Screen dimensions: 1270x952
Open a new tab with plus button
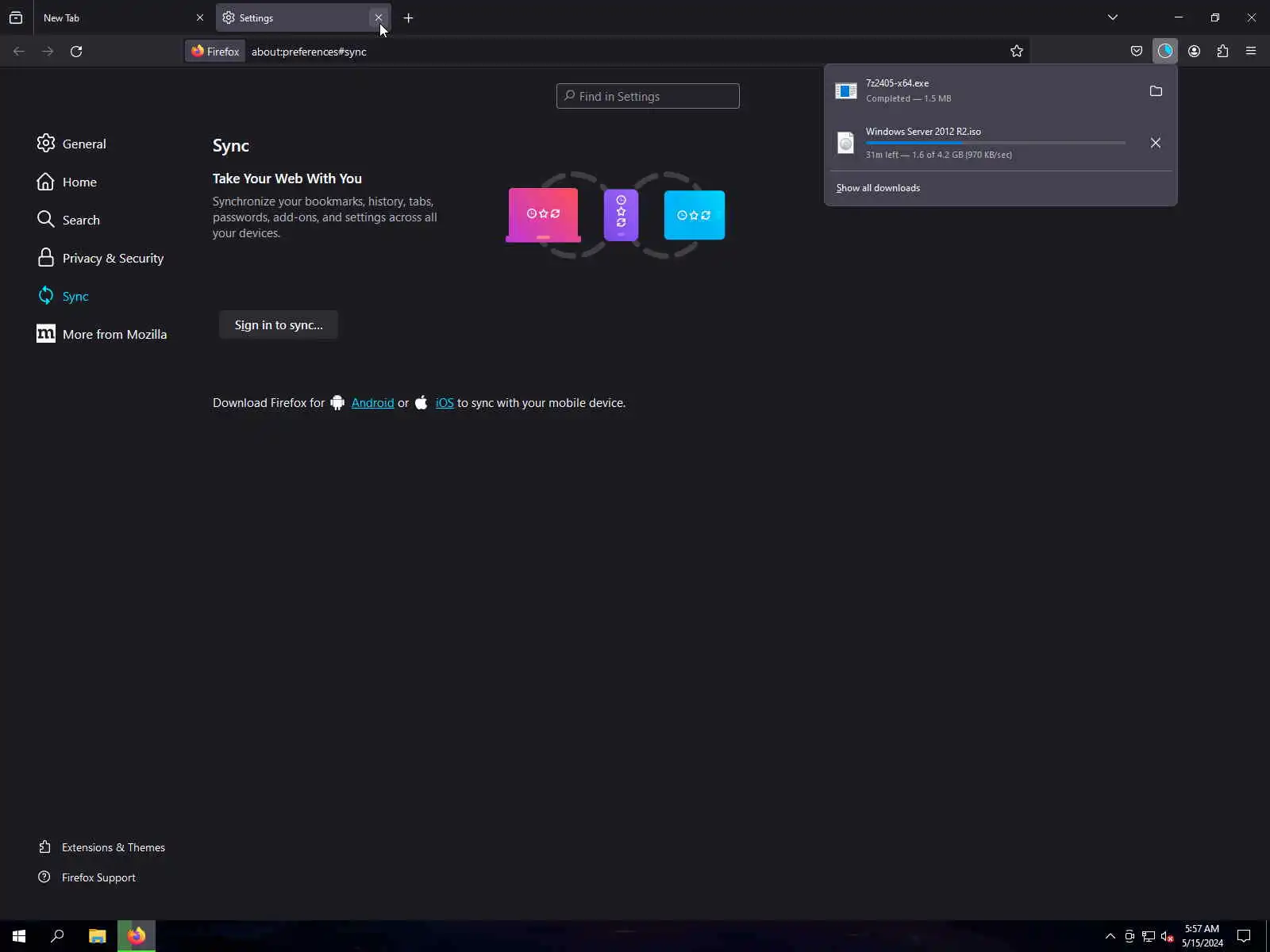(x=408, y=18)
